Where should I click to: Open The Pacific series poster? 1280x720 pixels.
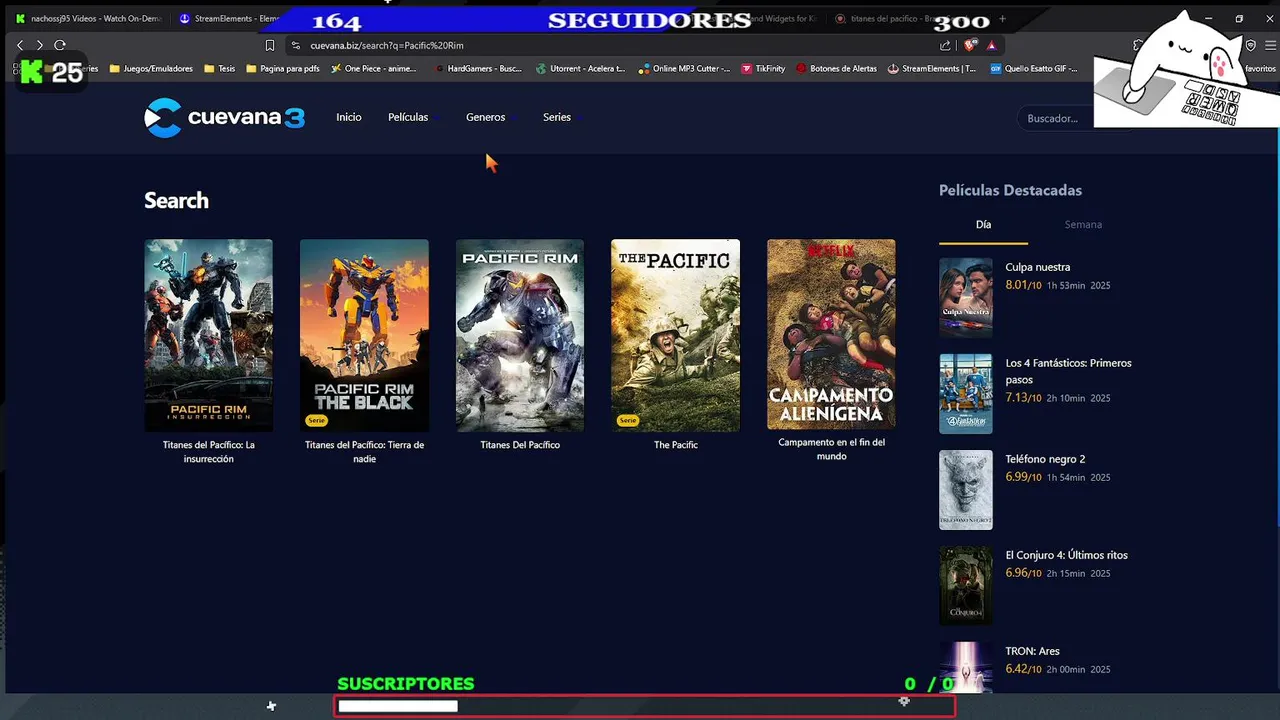(x=676, y=335)
